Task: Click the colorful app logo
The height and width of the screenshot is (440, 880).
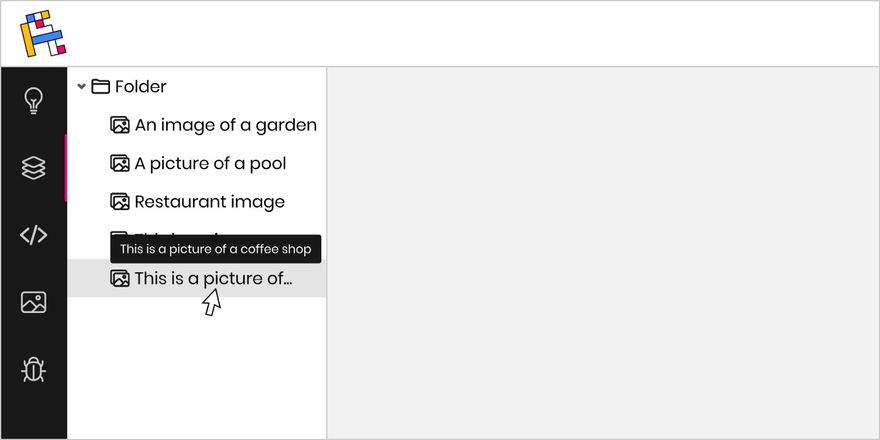Action: pos(43,33)
